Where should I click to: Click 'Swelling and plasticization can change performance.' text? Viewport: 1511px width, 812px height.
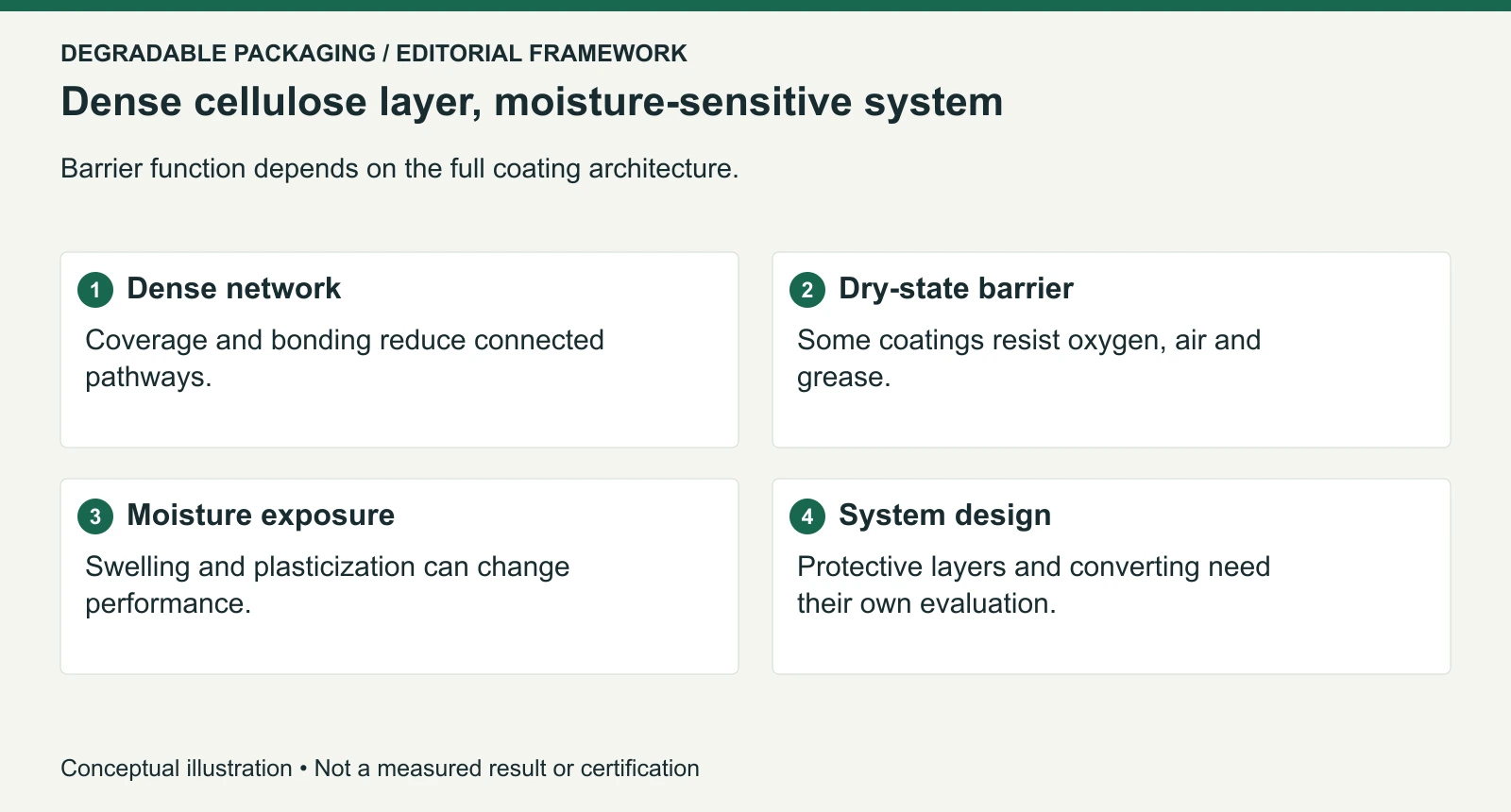click(328, 584)
